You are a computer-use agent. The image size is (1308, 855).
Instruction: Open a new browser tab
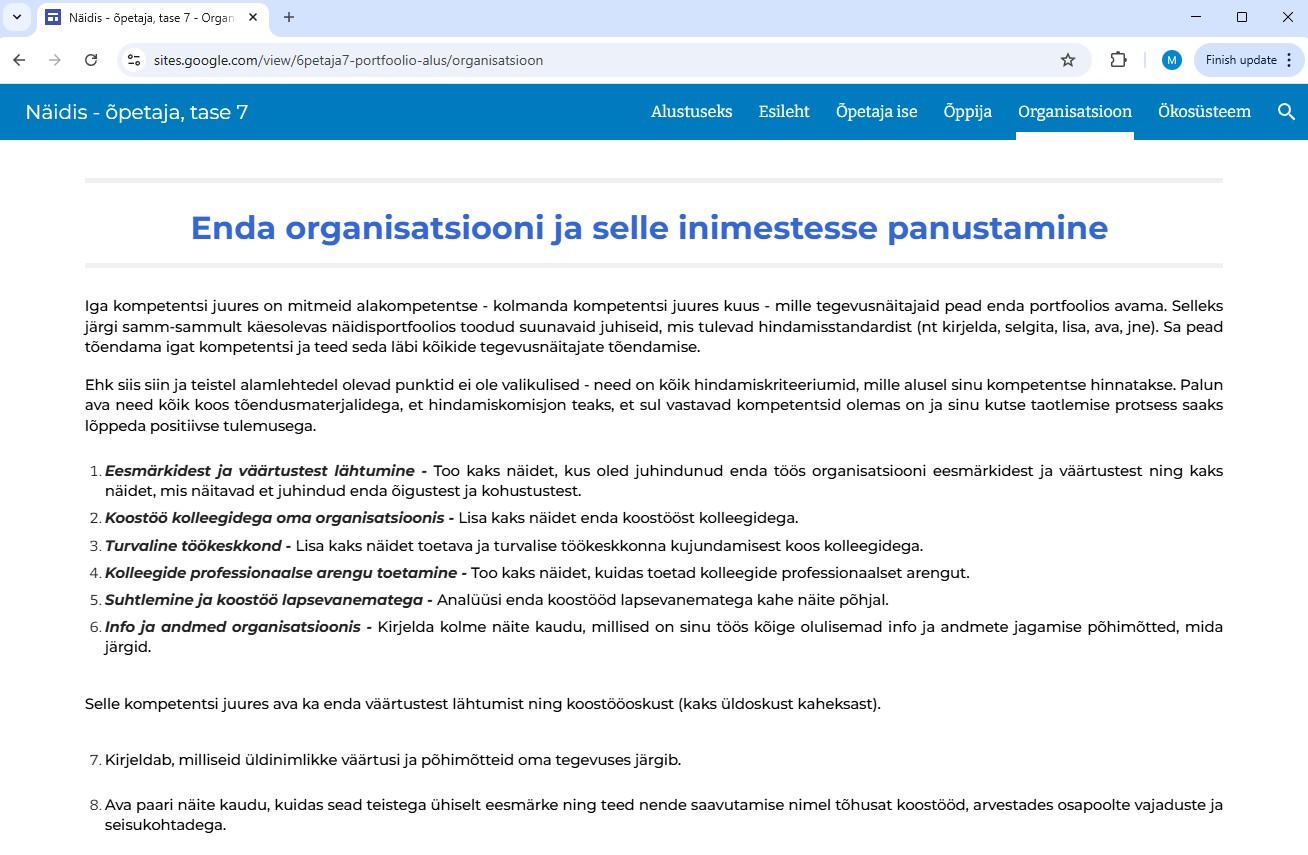tap(289, 17)
